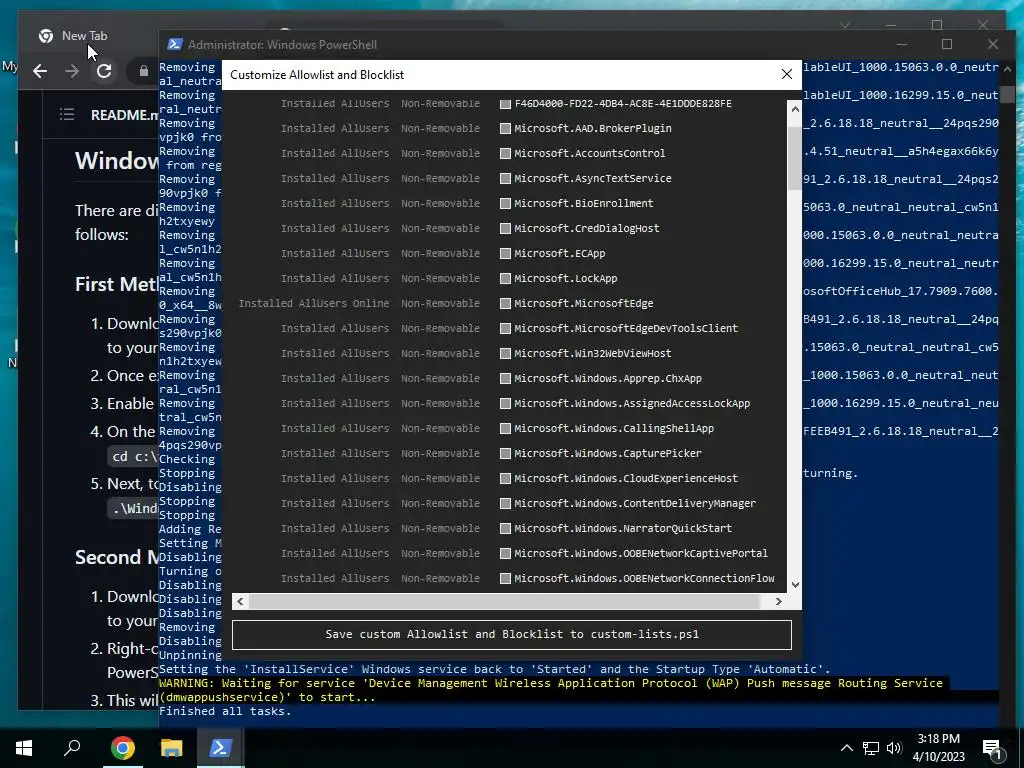Toggle the Microsoft.MicrosoftEdge checkbox
Viewport: 1024px width, 768px height.
pos(505,304)
